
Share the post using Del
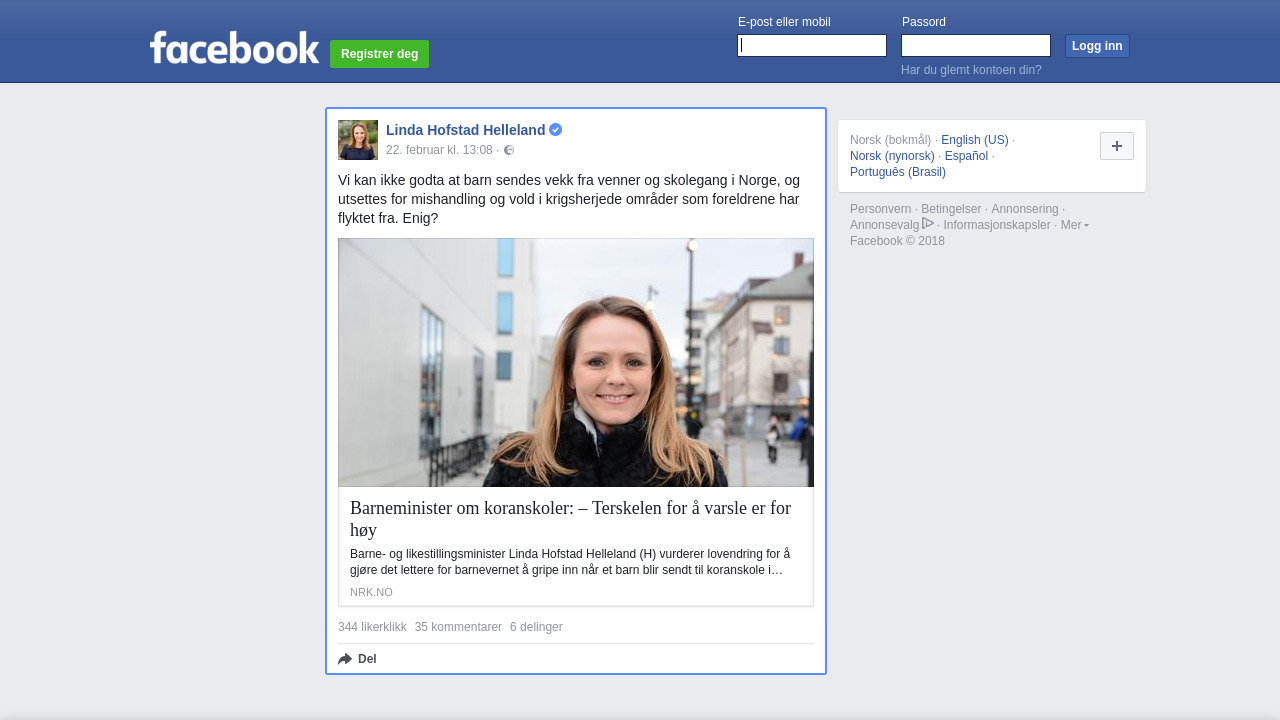pos(358,659)
